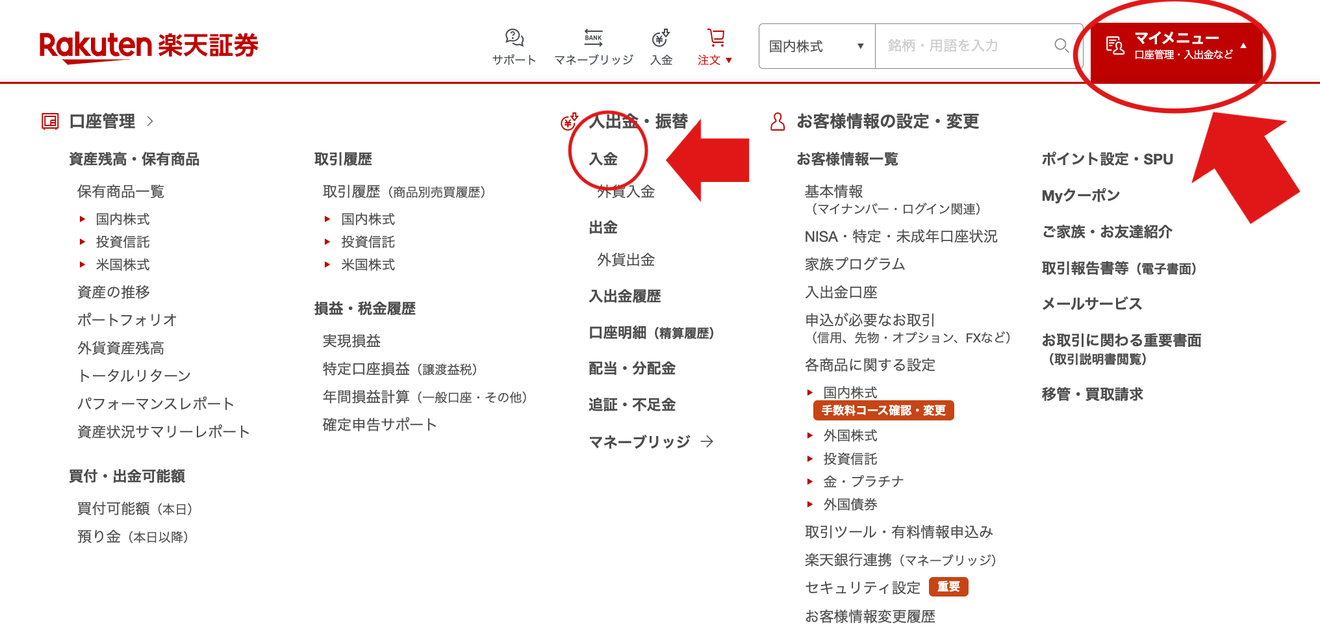The width and height of the screenshot is (1320, 642).
Task: Open 国内株式 under 取引履歴
Action: click(368, 218)
